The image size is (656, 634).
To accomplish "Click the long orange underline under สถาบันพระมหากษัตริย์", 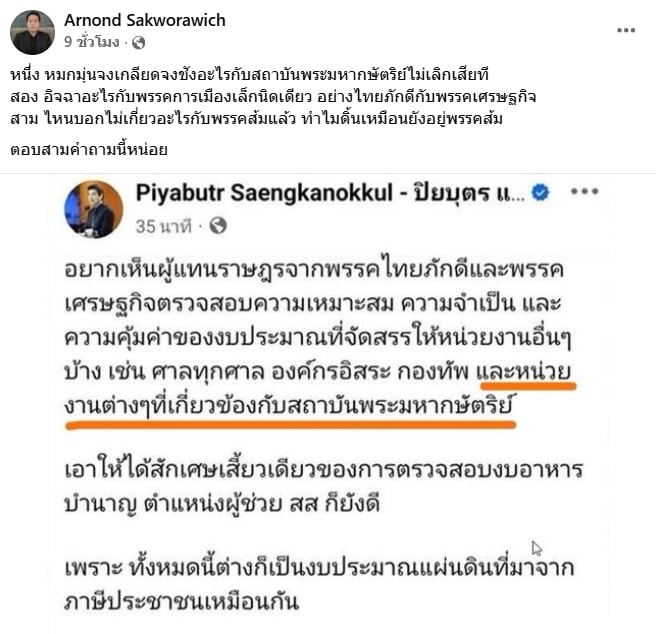I will [291, 425].
